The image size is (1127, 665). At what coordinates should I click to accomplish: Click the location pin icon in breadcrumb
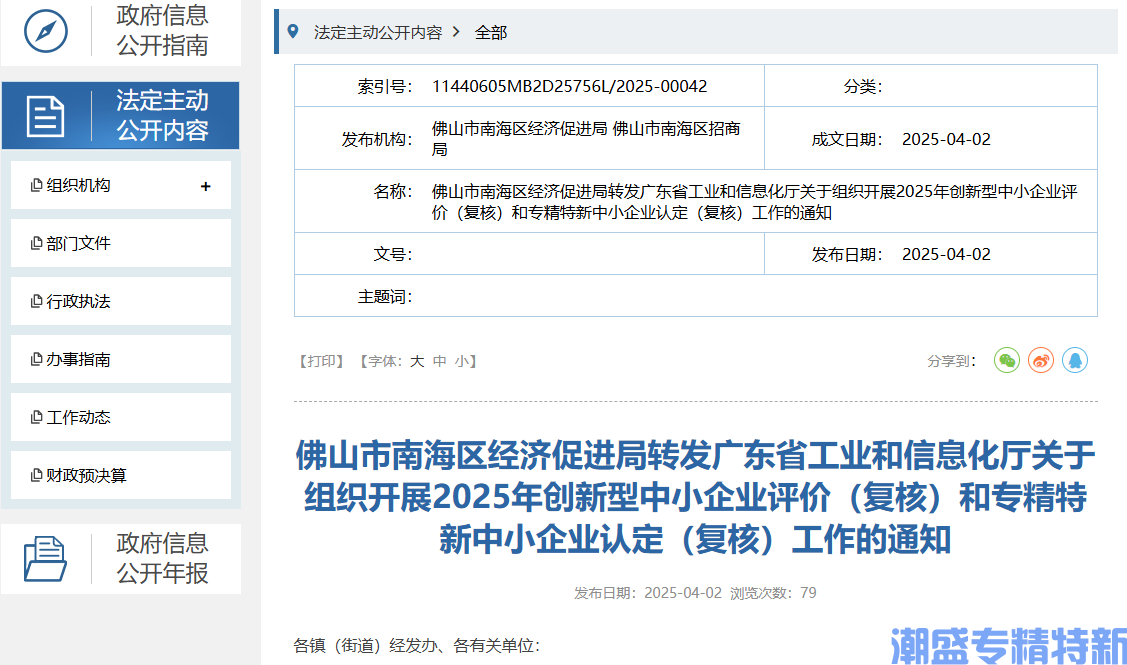tap(293, 32)
